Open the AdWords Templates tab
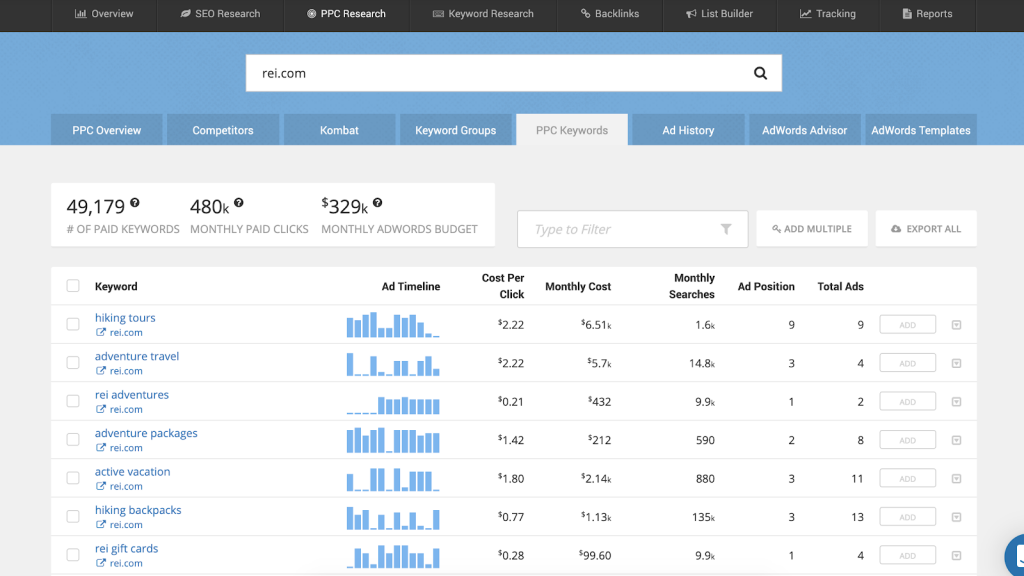The width and height of the screenshot is (1024, 576). 921,130
